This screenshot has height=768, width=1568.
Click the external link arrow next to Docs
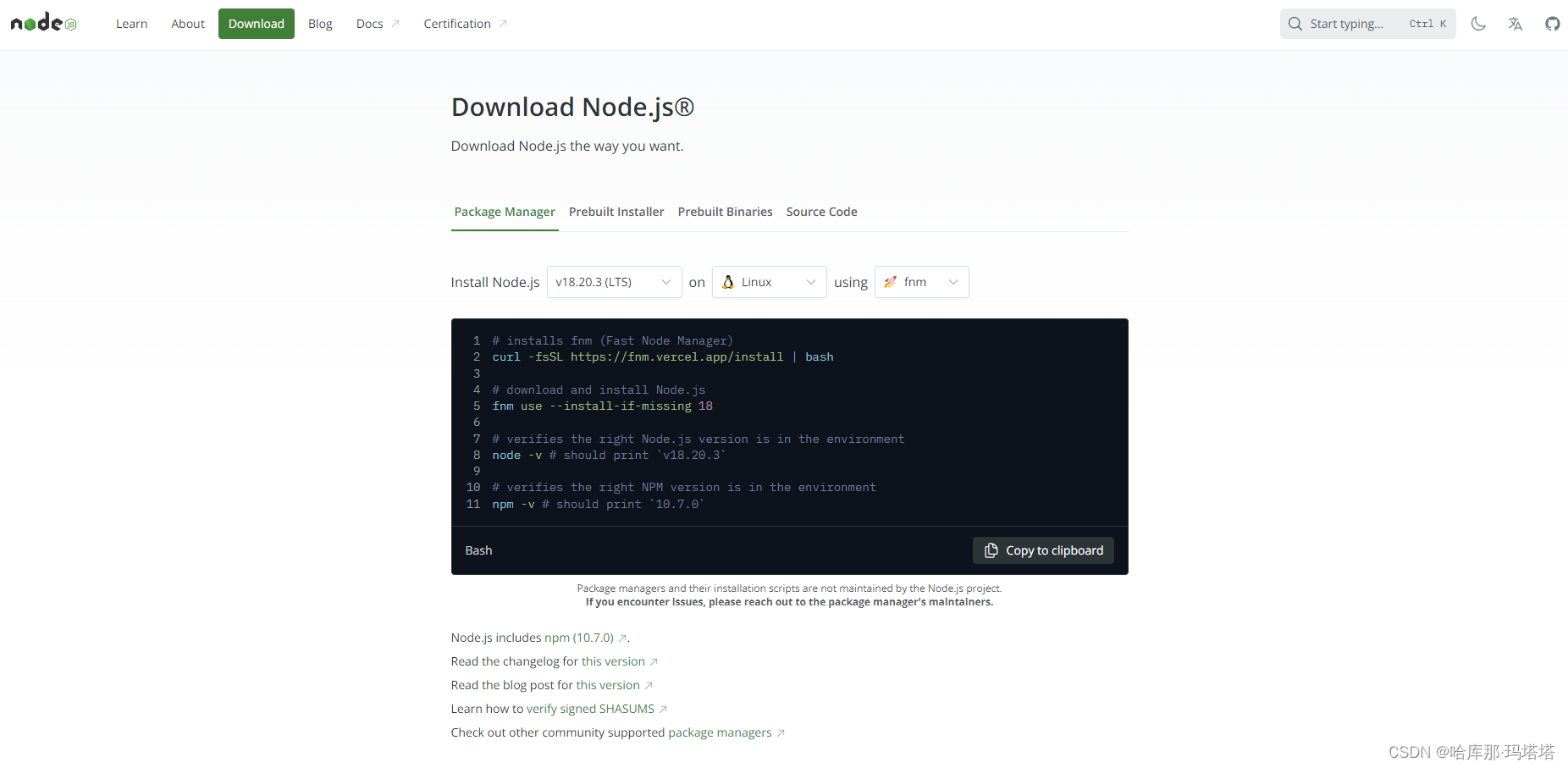point(396,23)
